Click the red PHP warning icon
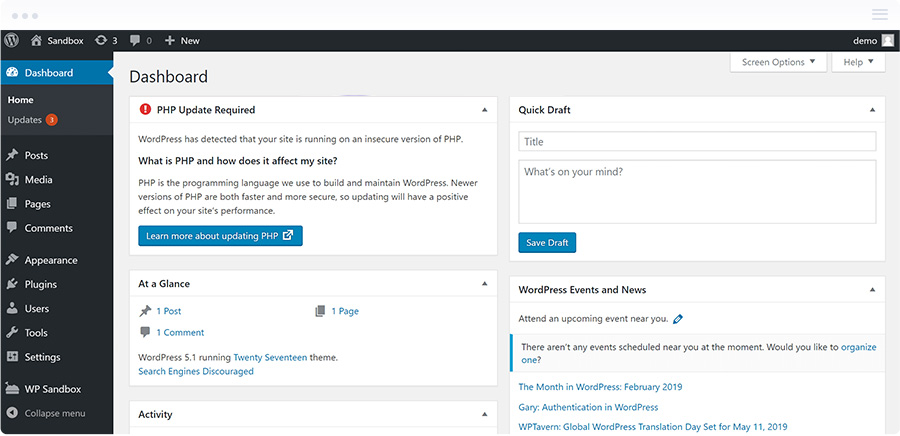 [145, 110]
